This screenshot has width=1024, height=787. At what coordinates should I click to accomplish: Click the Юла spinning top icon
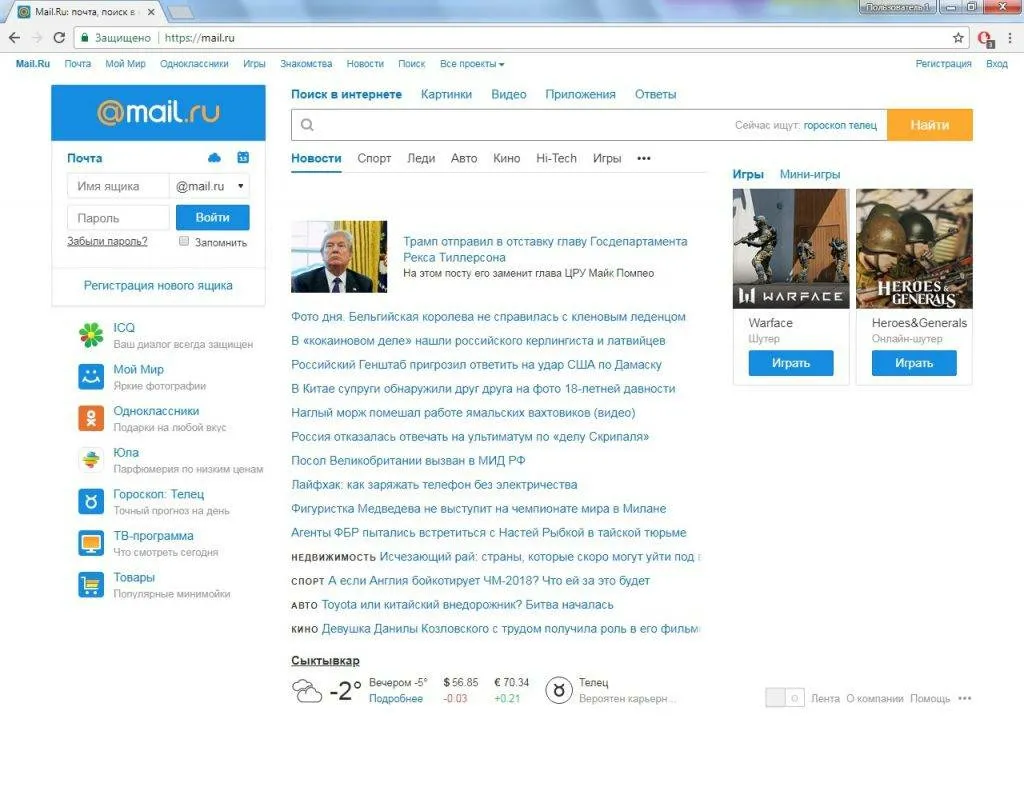[91, 460]
